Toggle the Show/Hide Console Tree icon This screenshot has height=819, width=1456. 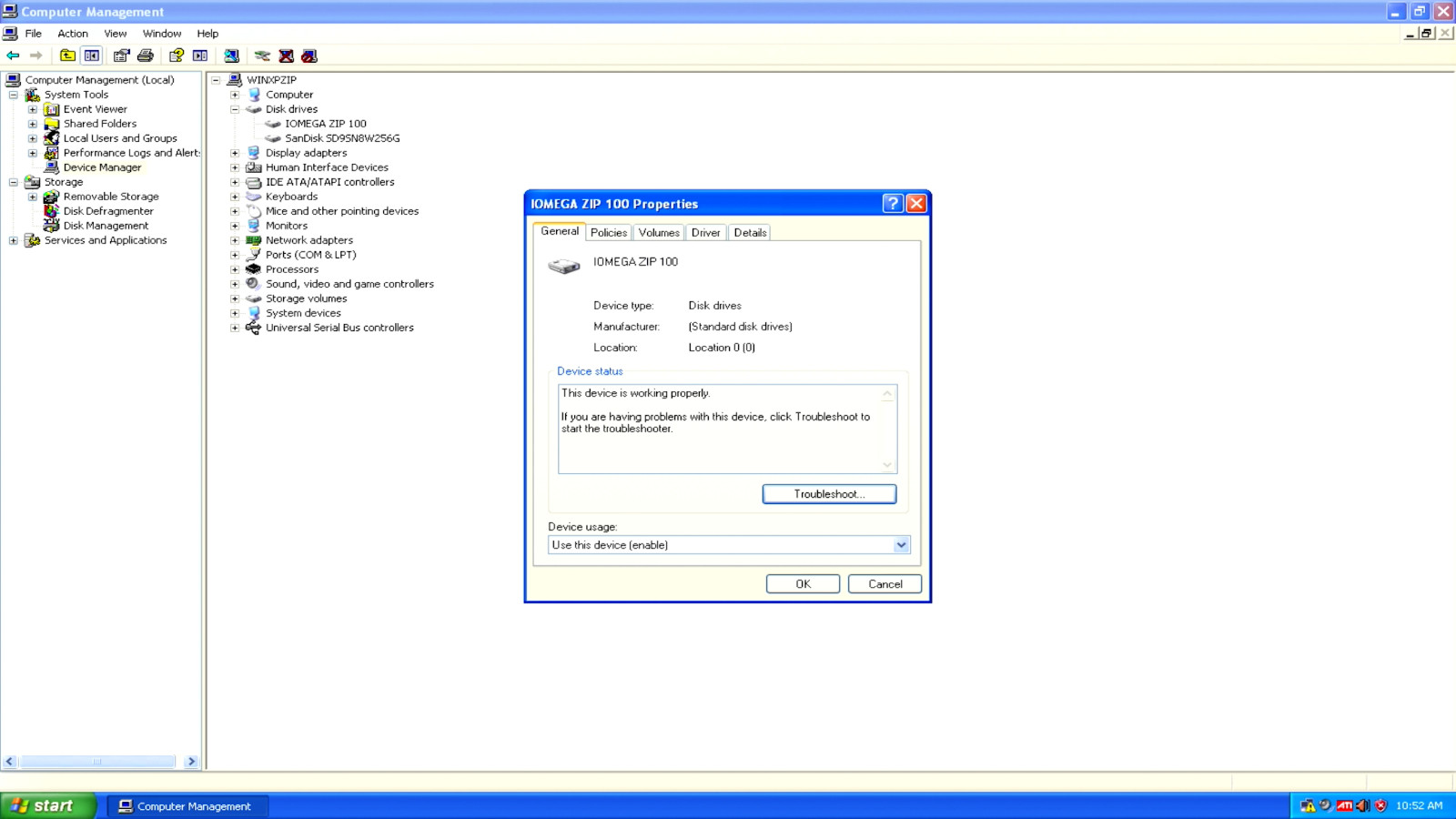pos(92,56)
